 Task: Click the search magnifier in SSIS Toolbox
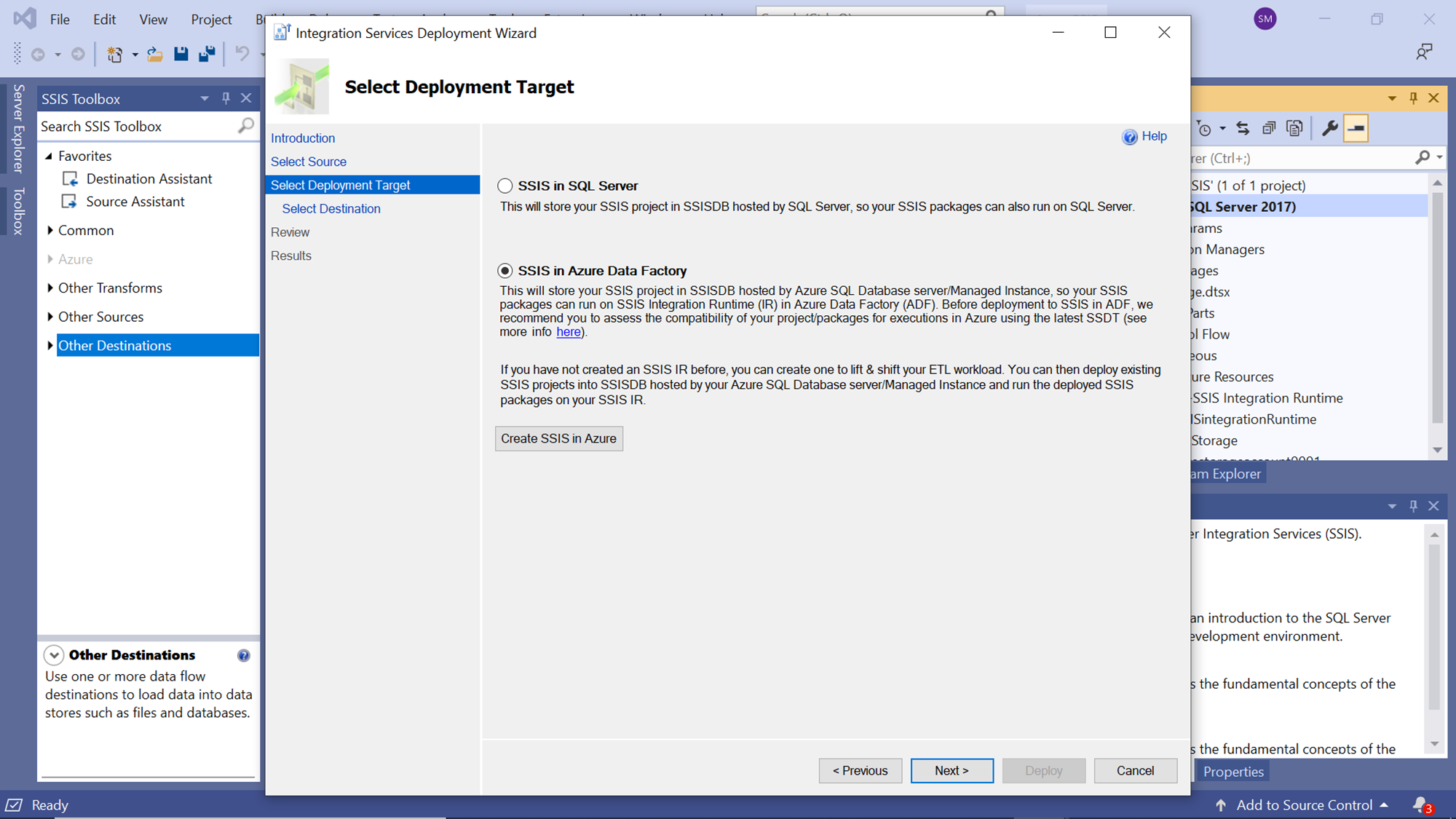246,126
